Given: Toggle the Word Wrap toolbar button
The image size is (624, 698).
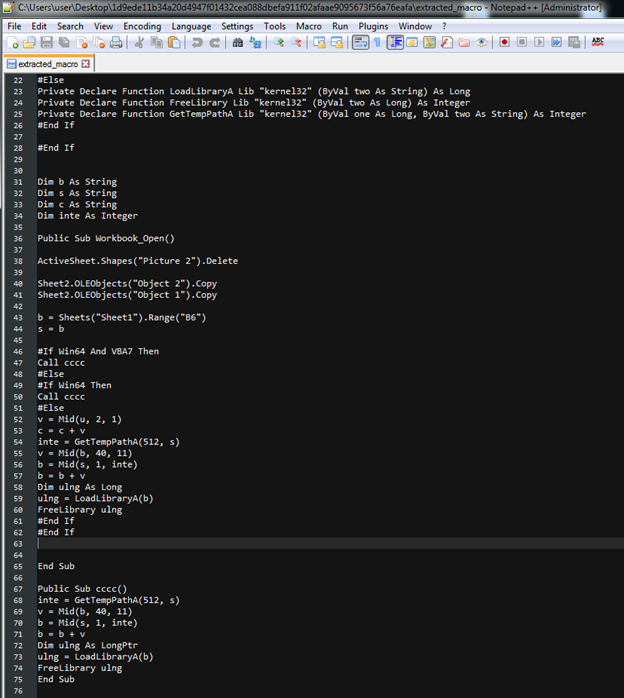Looking at the screenshot, I should (360, 42).
